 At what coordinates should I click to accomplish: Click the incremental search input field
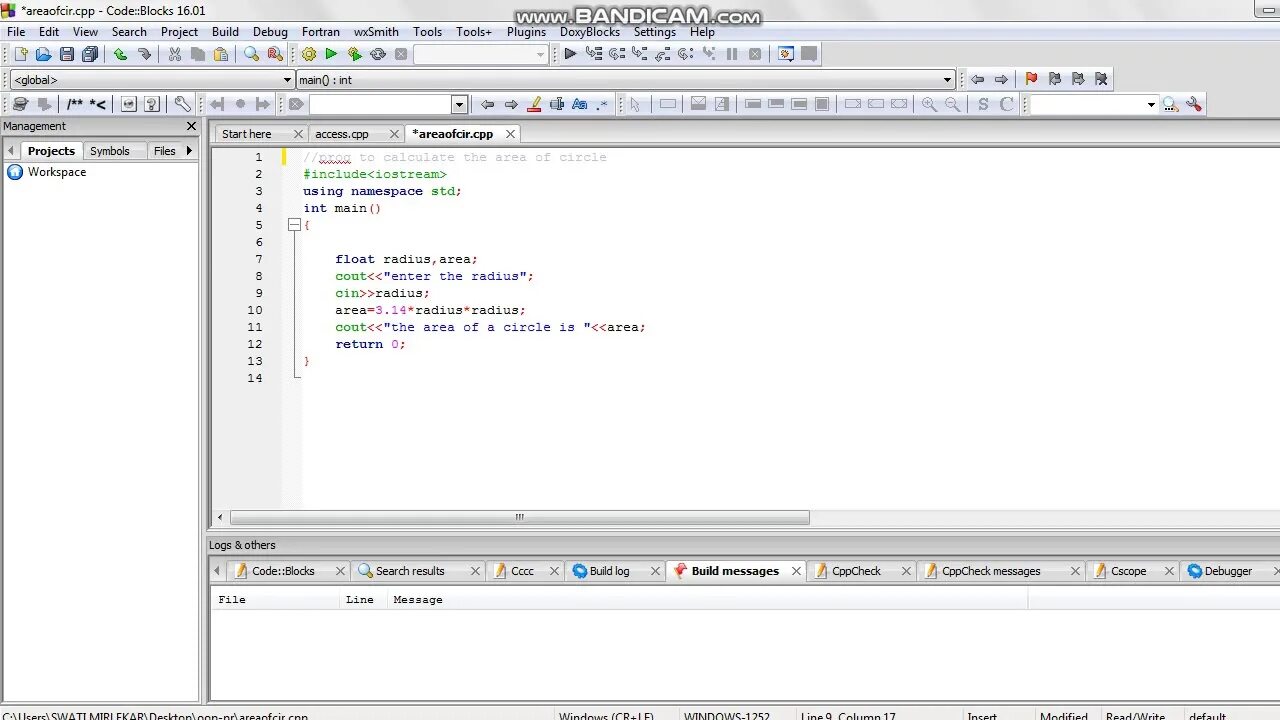coord(380,104)
